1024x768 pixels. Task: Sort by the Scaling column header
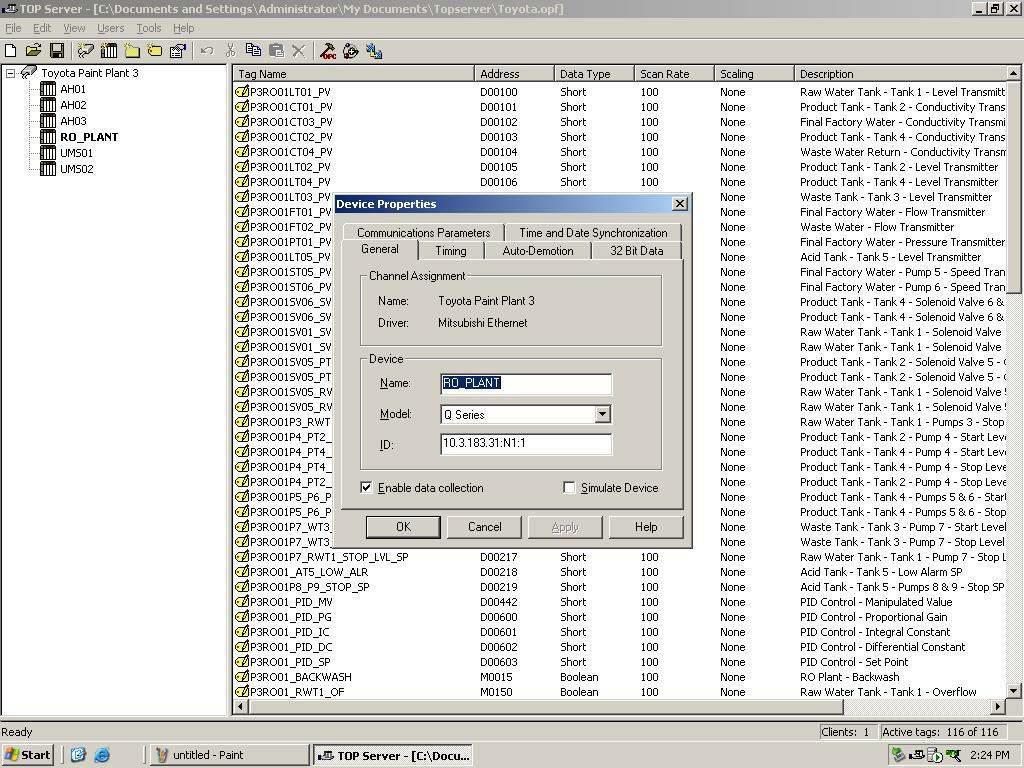pos(754,74)
